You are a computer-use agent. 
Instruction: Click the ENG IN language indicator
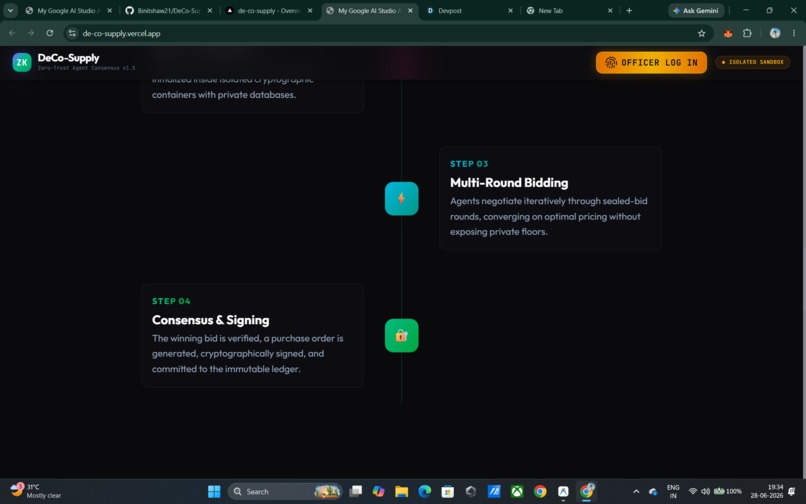(x=673, y=491)
